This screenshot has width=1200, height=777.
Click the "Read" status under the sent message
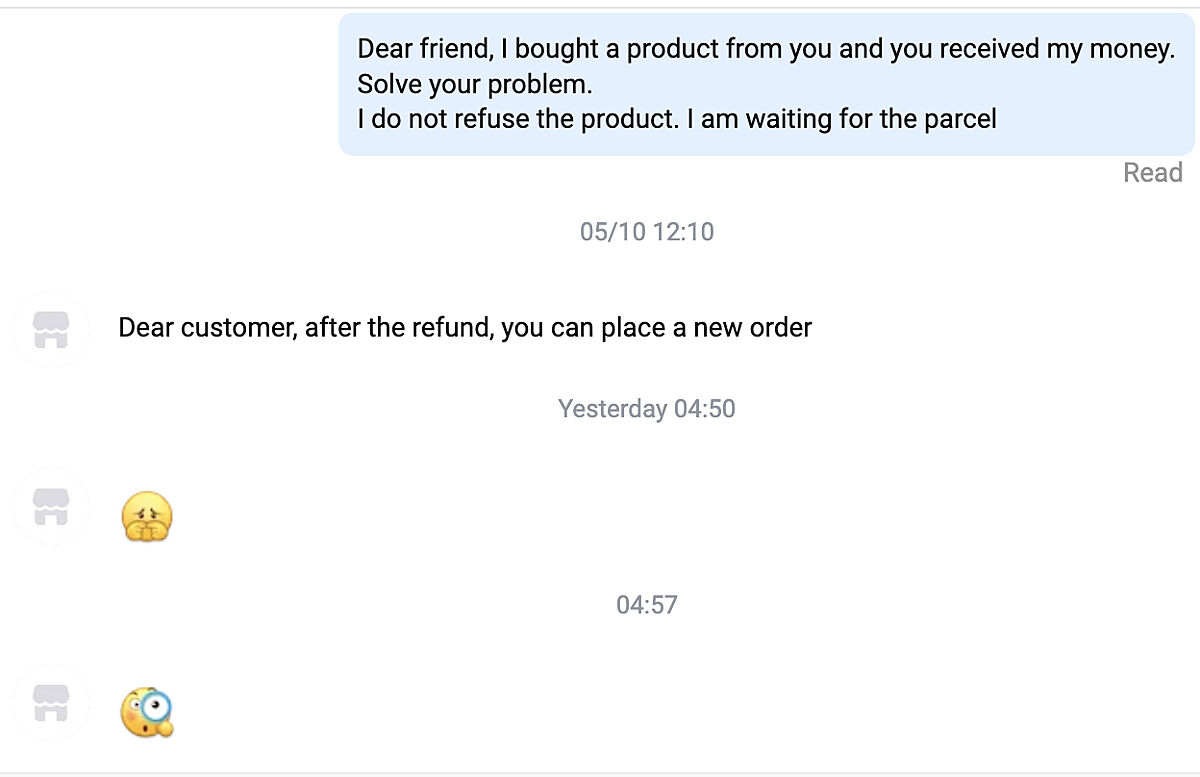coord(1152,173)
